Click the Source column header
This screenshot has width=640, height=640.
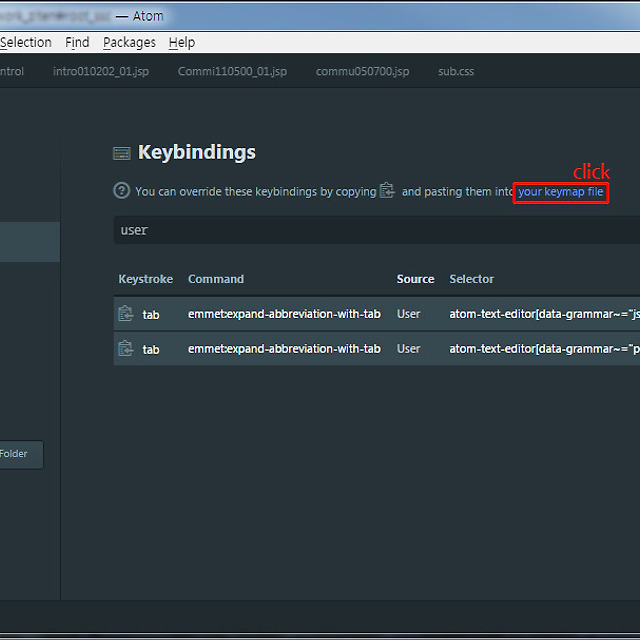415,279
